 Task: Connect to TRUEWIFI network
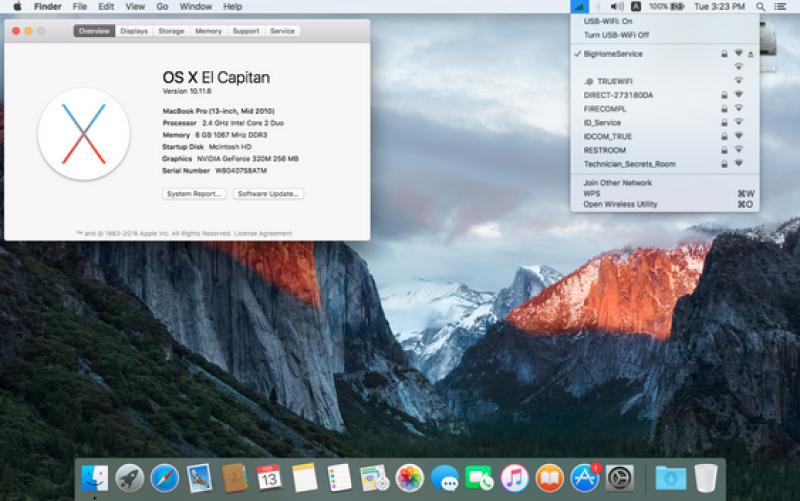tap(665, 81)
